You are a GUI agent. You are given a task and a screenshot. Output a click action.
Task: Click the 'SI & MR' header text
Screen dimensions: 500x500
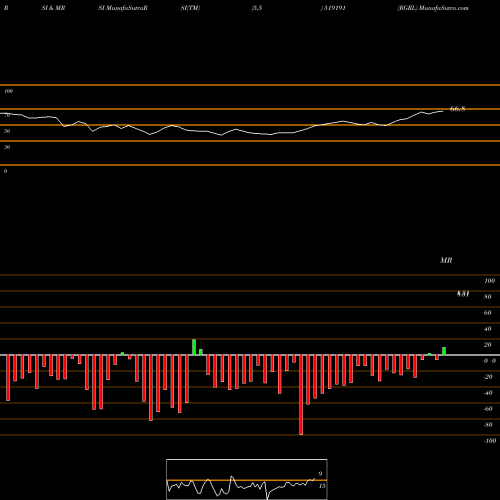[53, 8]
